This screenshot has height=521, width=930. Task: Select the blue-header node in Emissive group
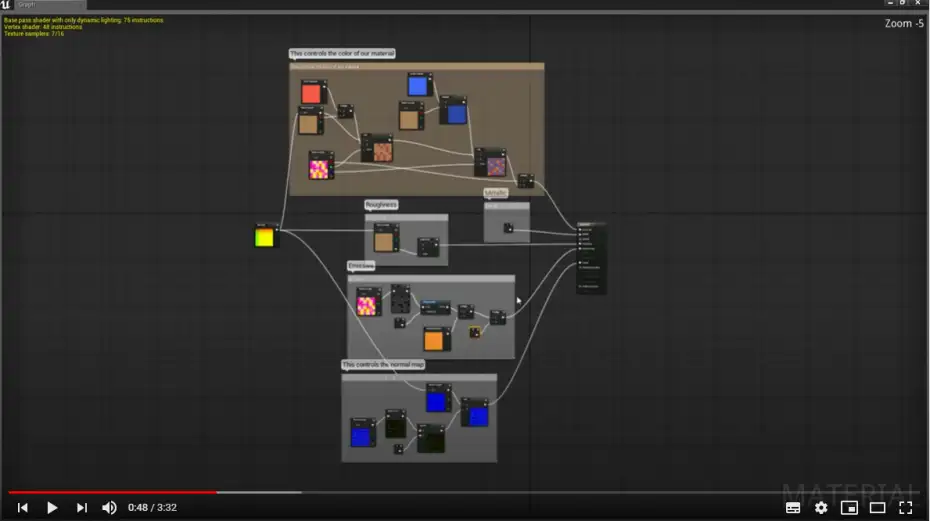(x=435, y=307)
